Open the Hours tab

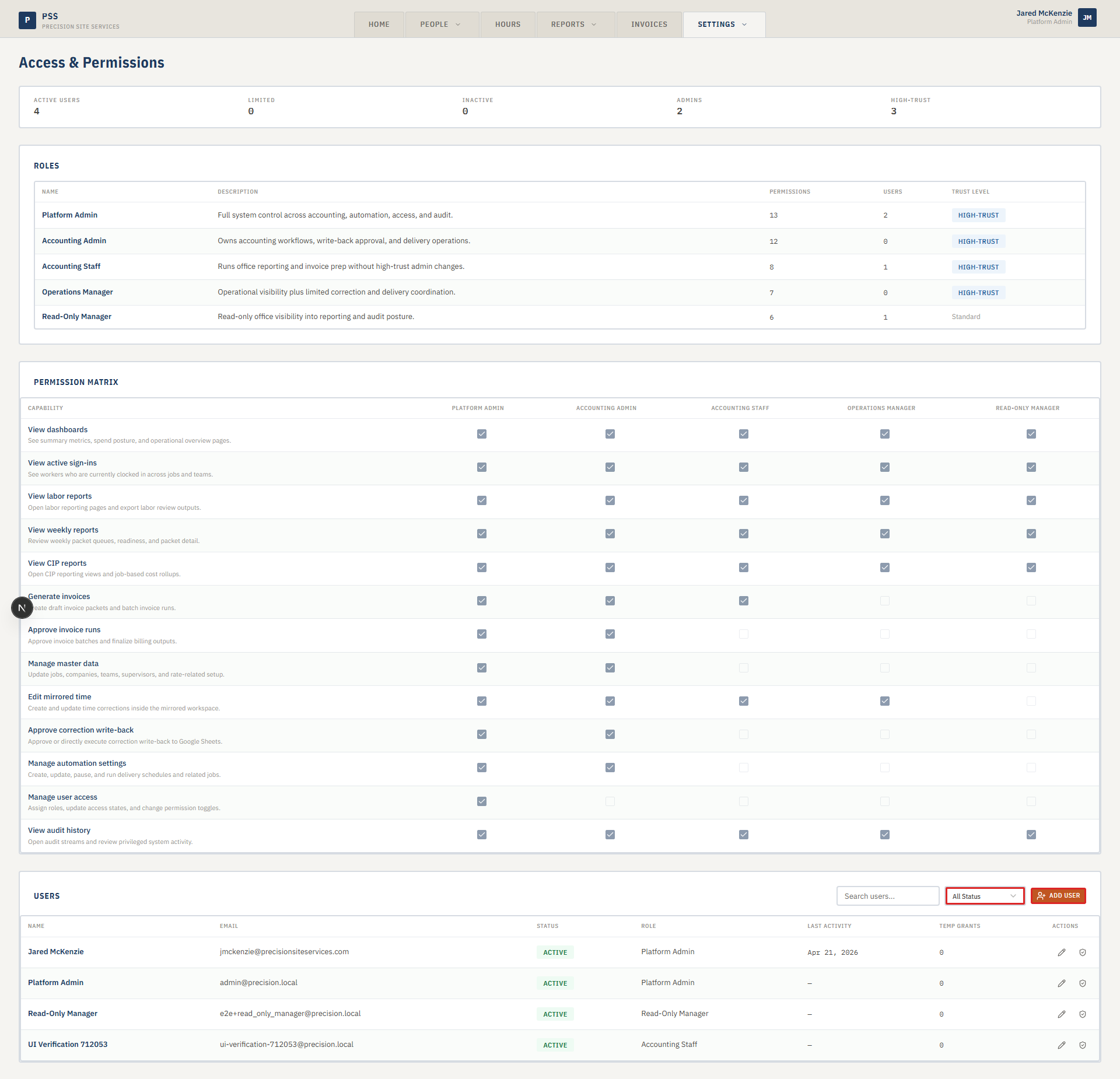tap(508, 24)
